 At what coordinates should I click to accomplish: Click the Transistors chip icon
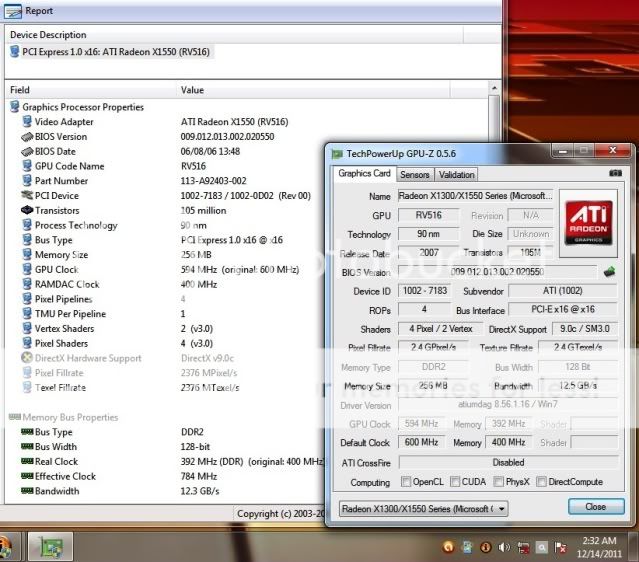pyautogui.click(x=27, y=210)
